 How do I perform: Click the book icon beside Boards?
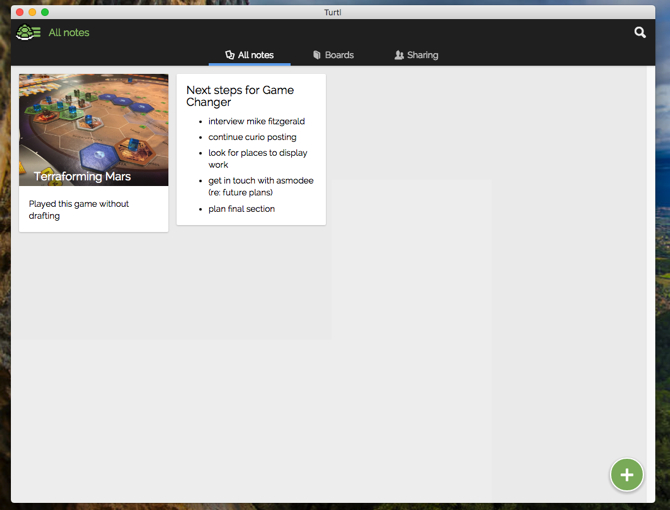coord(317,55)
